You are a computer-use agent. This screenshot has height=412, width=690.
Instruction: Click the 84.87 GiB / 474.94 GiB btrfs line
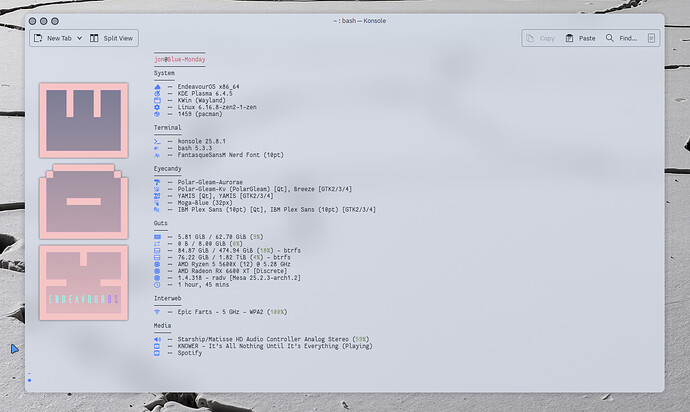tap(239, 250)
